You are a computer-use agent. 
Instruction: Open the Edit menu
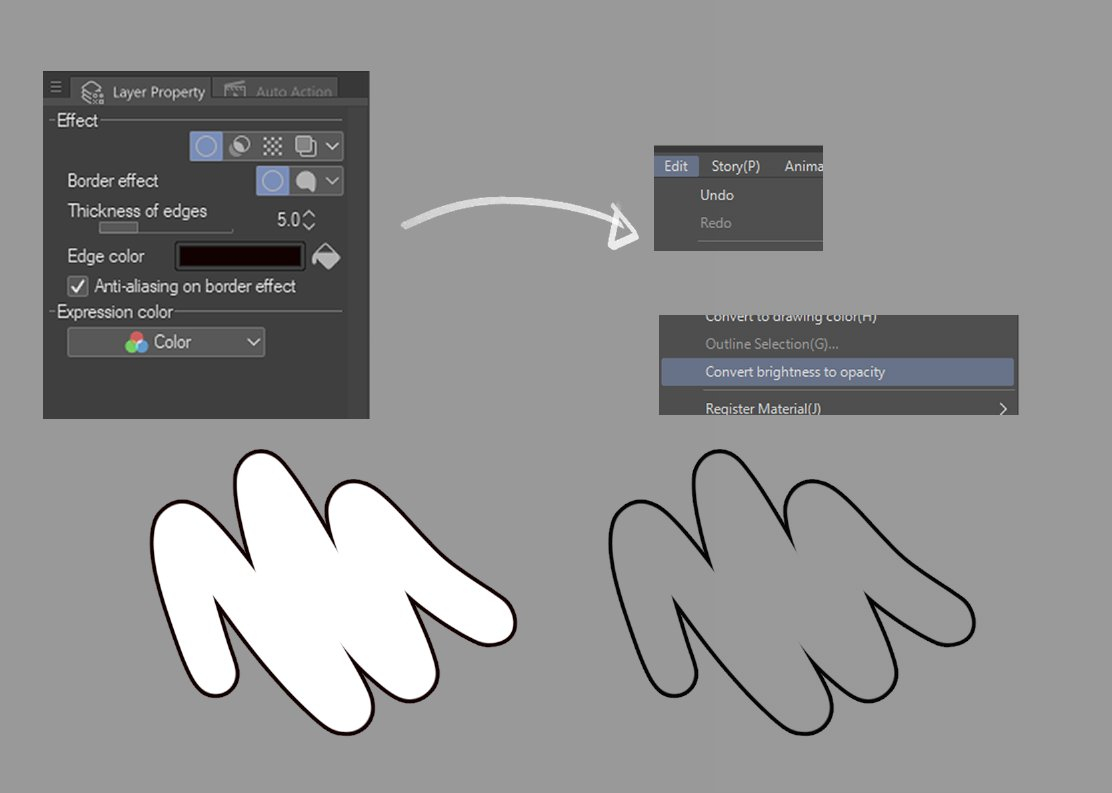(676, 166)
